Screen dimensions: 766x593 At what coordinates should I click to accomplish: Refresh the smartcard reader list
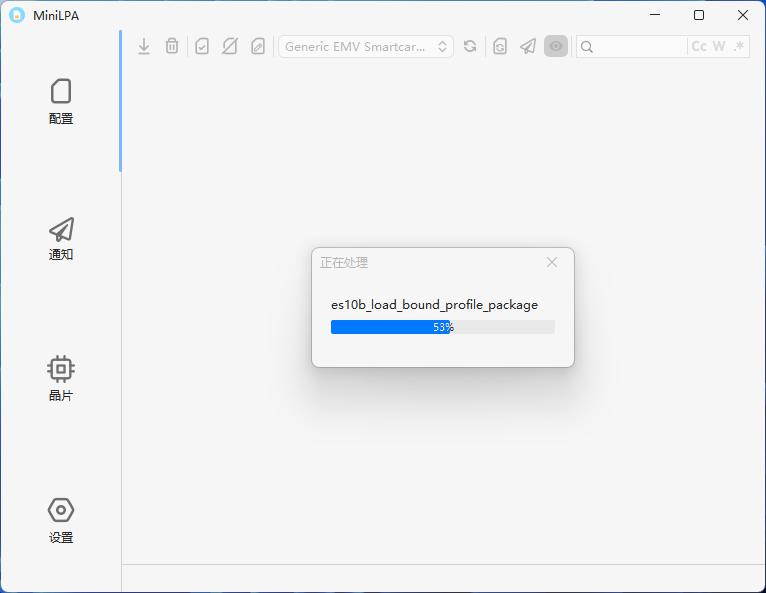coord(470,46)
